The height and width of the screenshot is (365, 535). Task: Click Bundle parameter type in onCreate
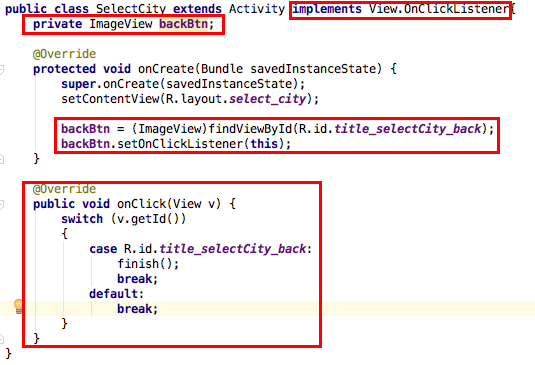tap(222, 69)
